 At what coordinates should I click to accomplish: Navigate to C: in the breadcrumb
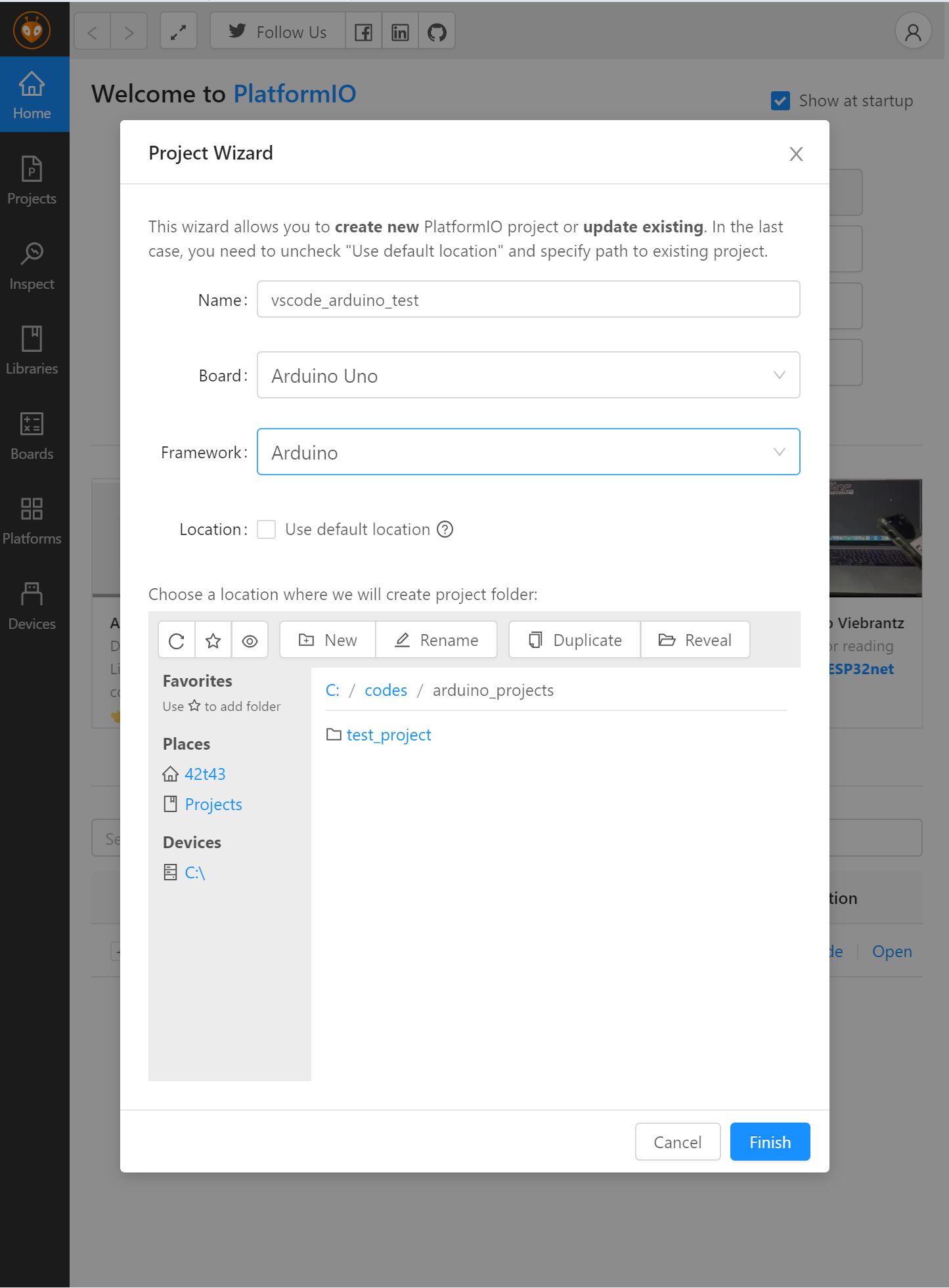pyautogui.click(x=332, y=690)
